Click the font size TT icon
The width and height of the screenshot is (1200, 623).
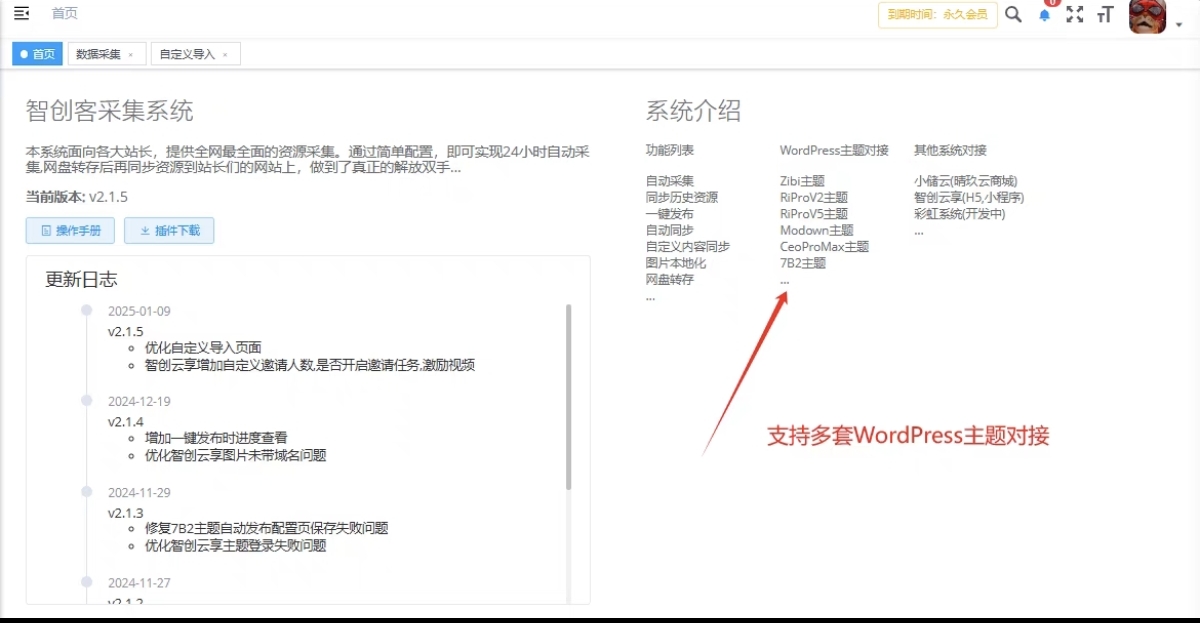pyautogui.click(x=1105, y=15)
